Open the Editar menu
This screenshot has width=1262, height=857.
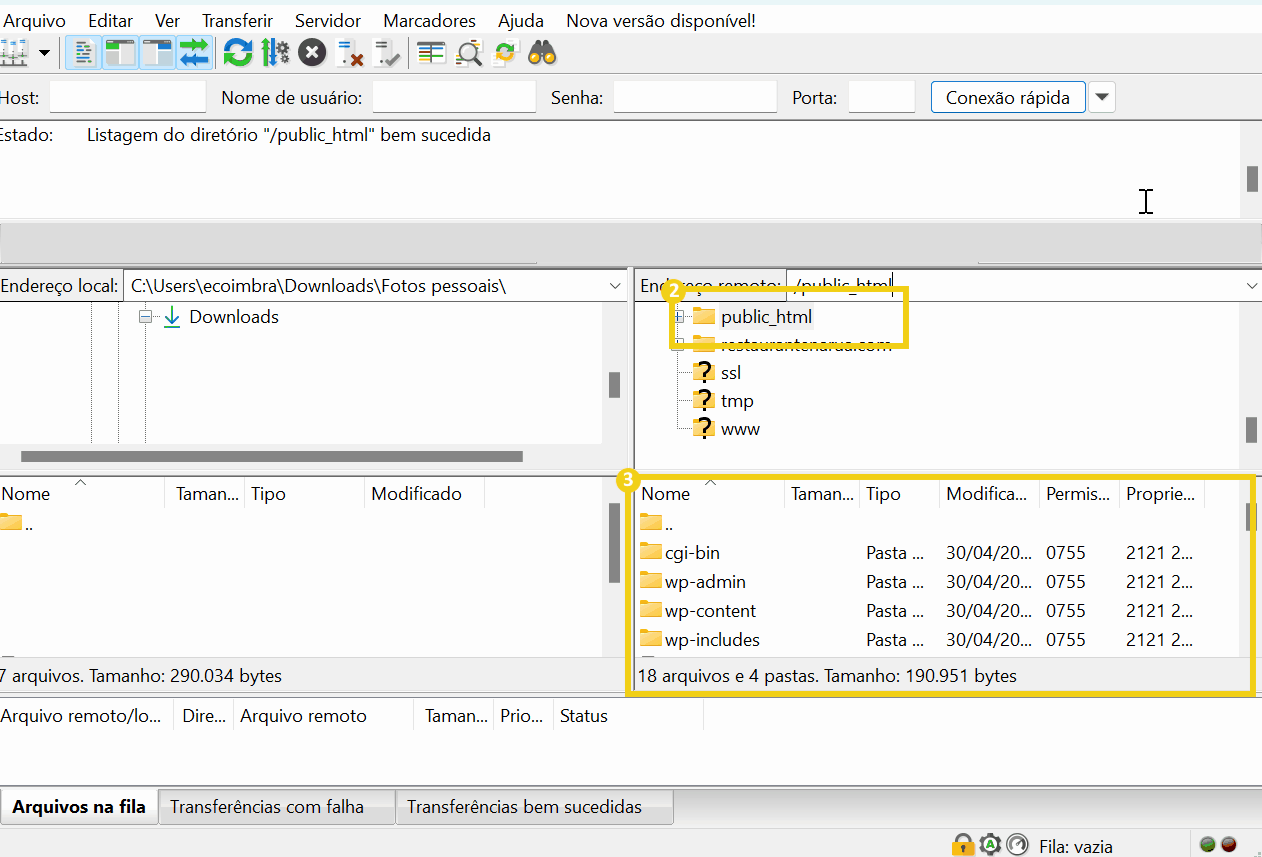click(110, 20)
